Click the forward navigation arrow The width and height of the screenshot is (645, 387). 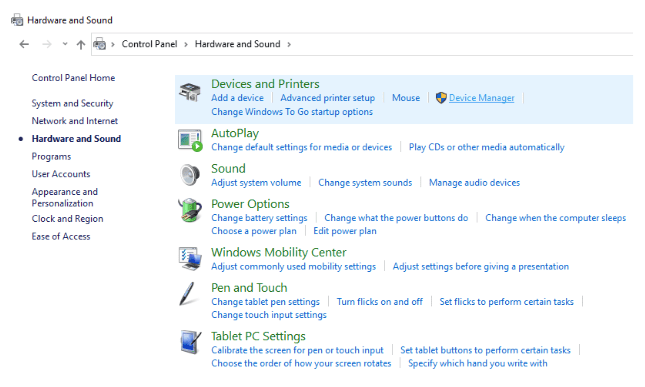(x=47, y=44)
